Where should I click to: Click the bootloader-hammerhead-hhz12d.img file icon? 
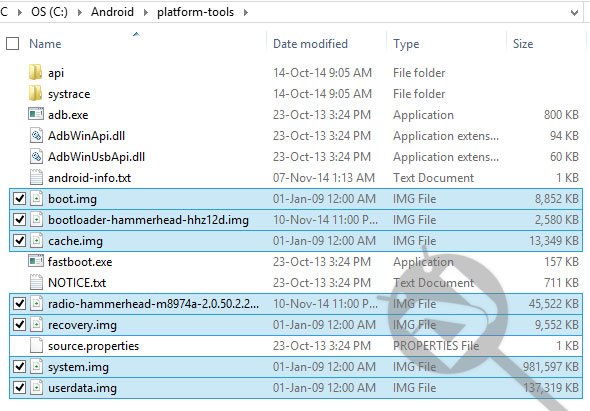(x=36, y=220)
